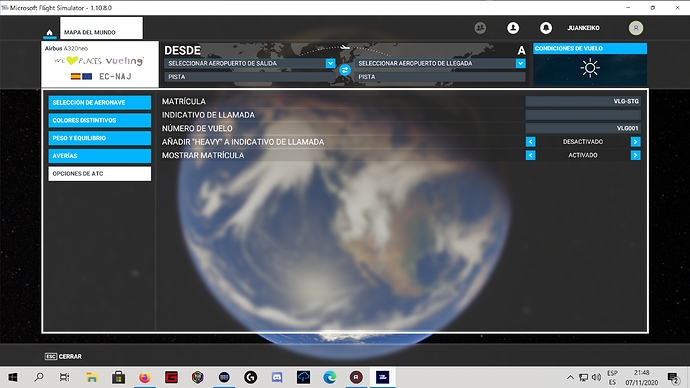690x388 pixels.
Task: Click the home icon in the top bar
Action: tap(49, 33)
